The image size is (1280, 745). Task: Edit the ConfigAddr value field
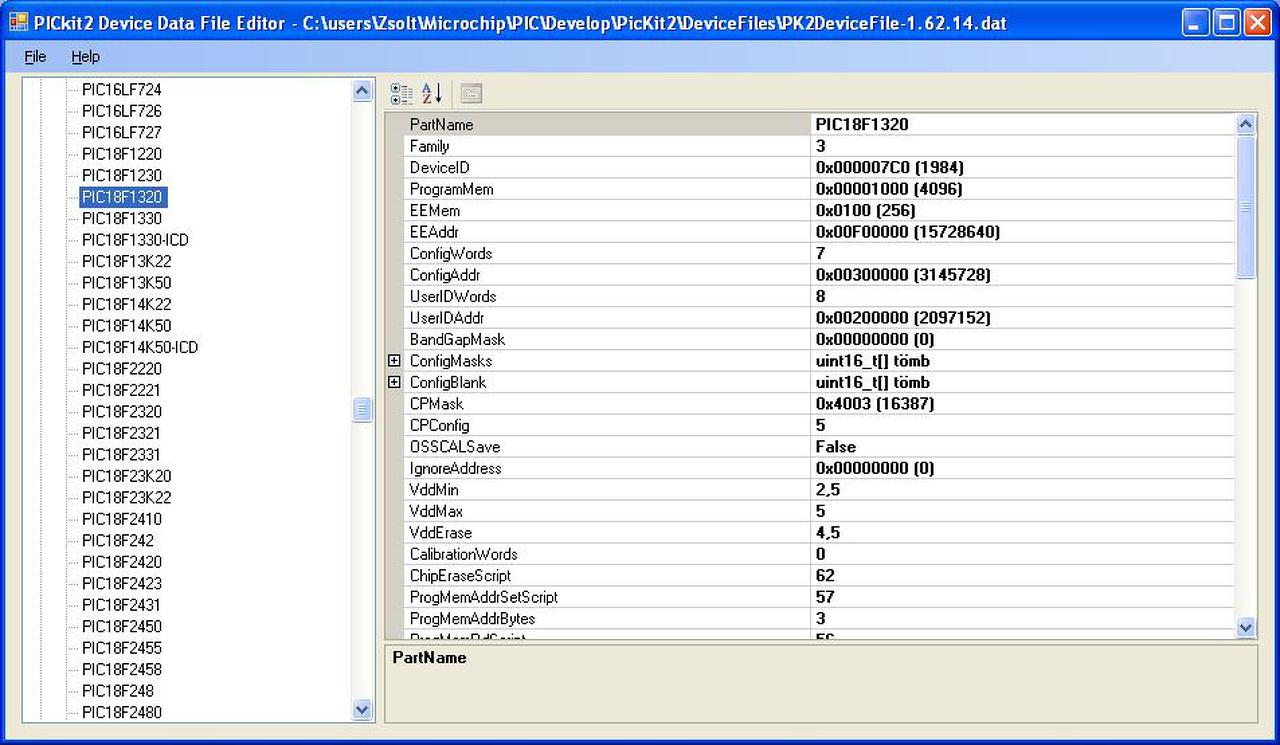pyautogui.click(x=1023, y=275)
